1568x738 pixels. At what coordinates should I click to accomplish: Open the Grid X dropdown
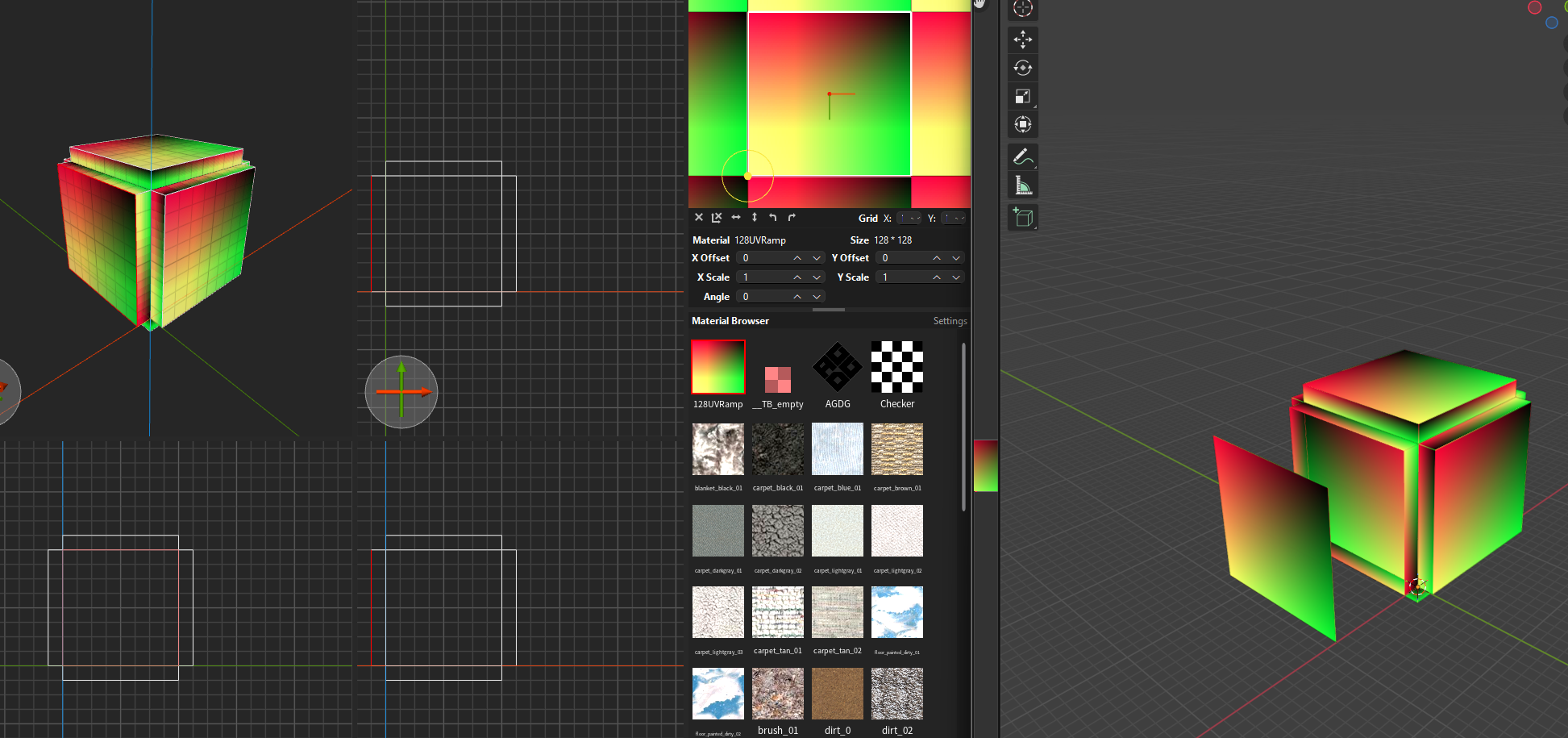[909, 219]
